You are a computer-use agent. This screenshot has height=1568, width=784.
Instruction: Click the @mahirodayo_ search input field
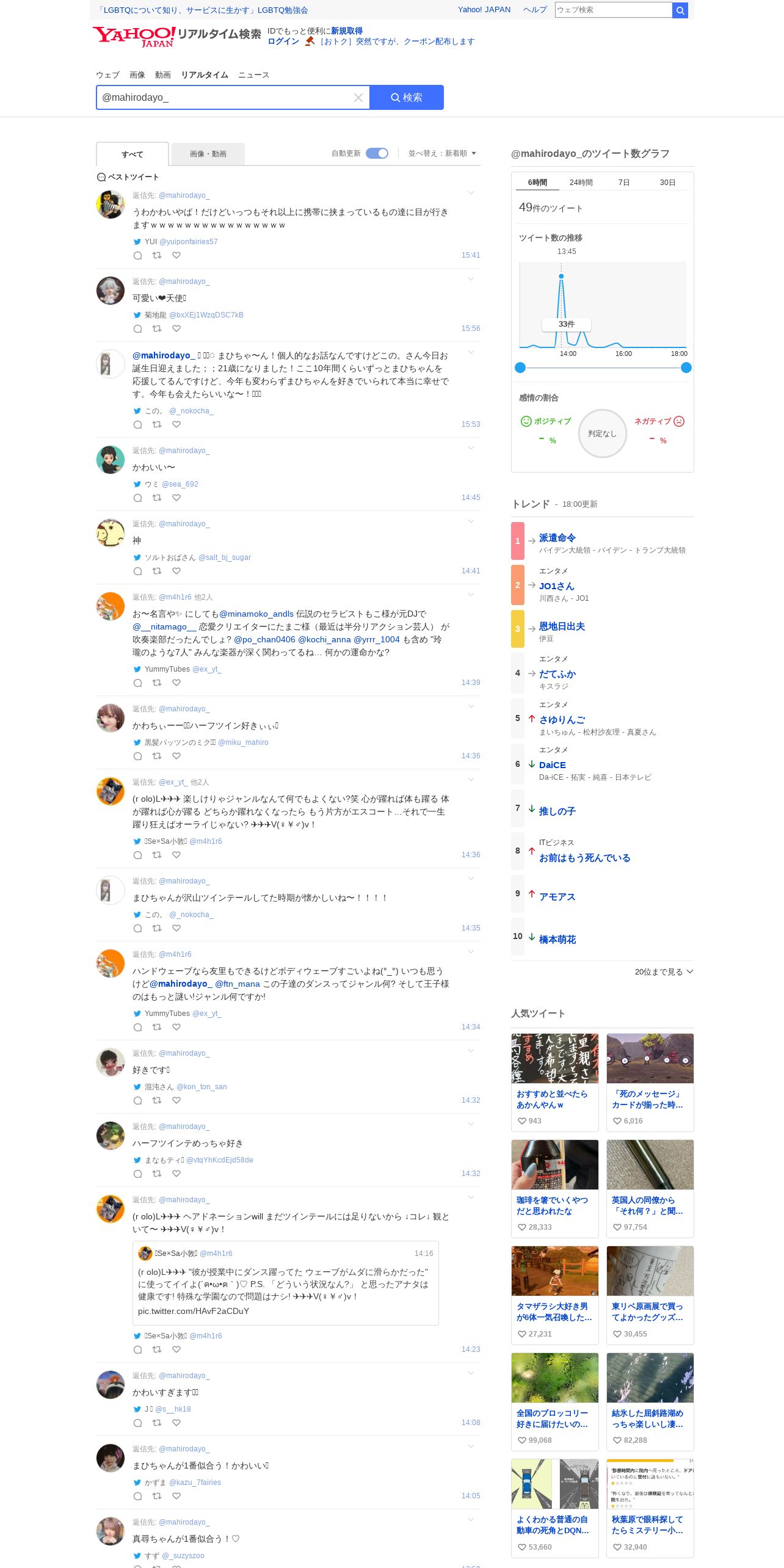pos(226,98)
